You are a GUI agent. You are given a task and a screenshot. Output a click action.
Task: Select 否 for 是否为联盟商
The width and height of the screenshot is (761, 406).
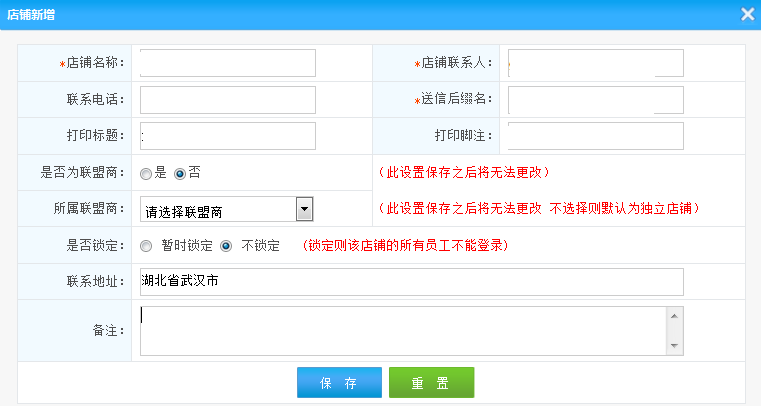[180, 173]
